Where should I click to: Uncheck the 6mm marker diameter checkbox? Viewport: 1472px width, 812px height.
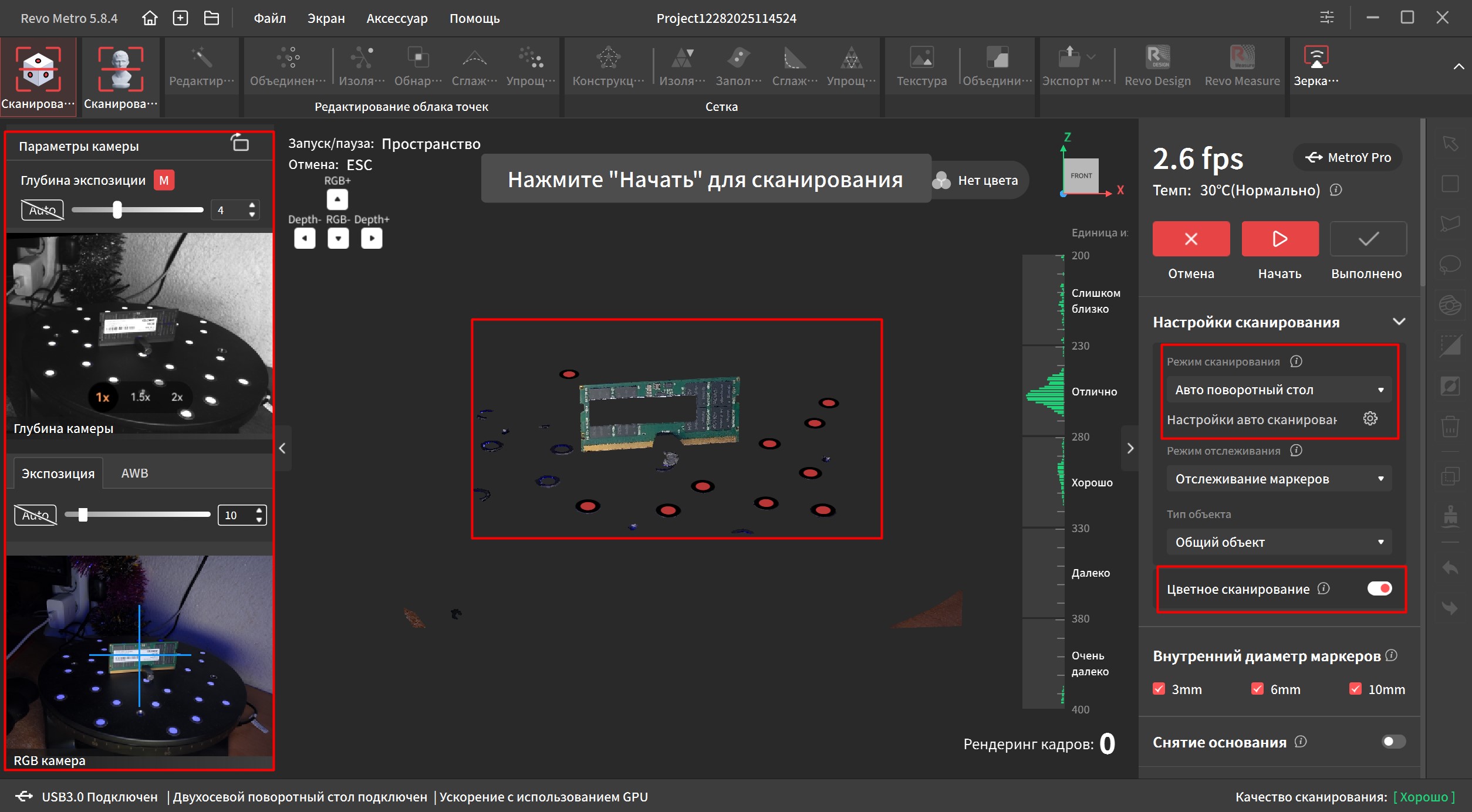[x=1257, y=689]
